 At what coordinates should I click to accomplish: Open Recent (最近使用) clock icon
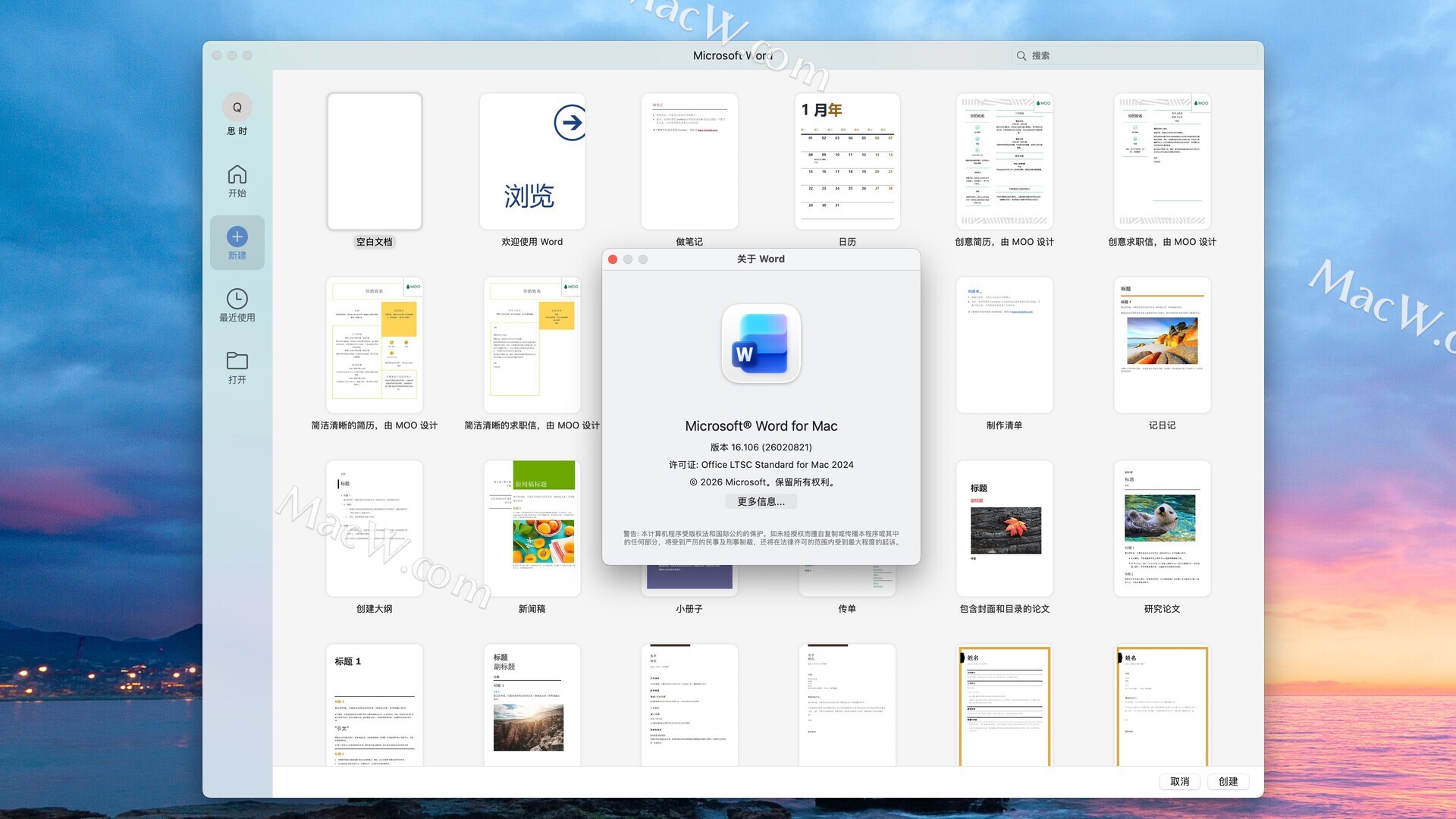tap(237, 299)
